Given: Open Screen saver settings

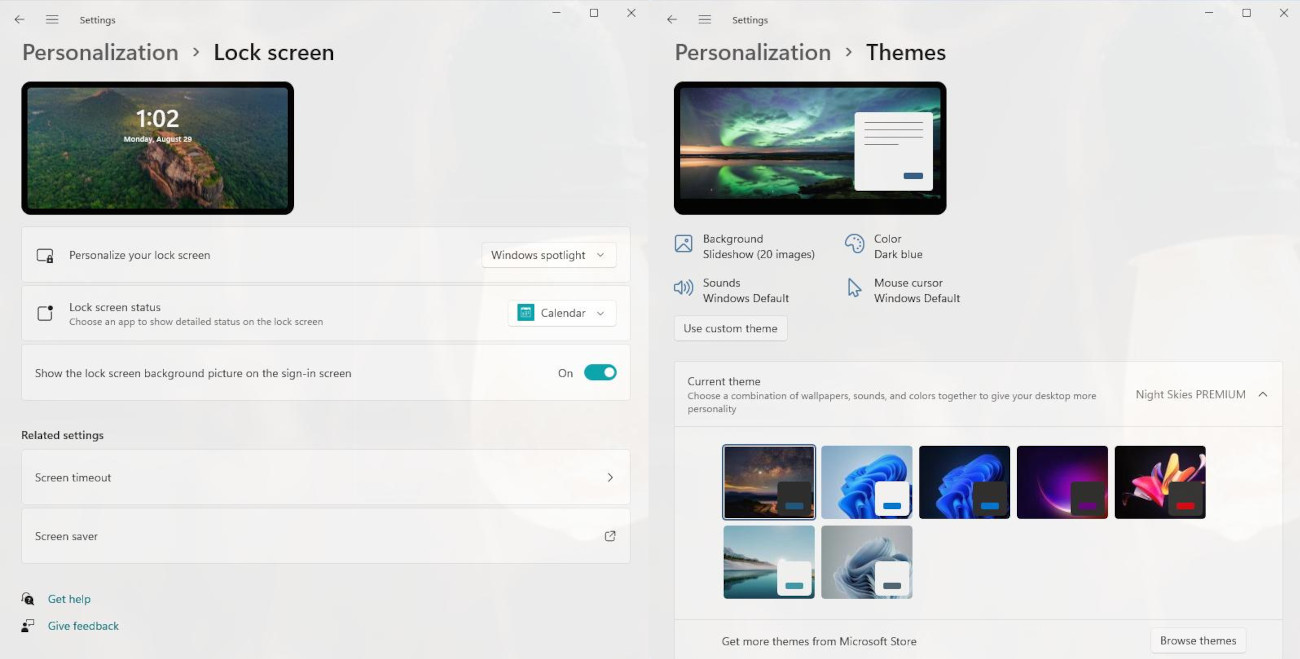Looking at the screenshot, I should point(326,536).
